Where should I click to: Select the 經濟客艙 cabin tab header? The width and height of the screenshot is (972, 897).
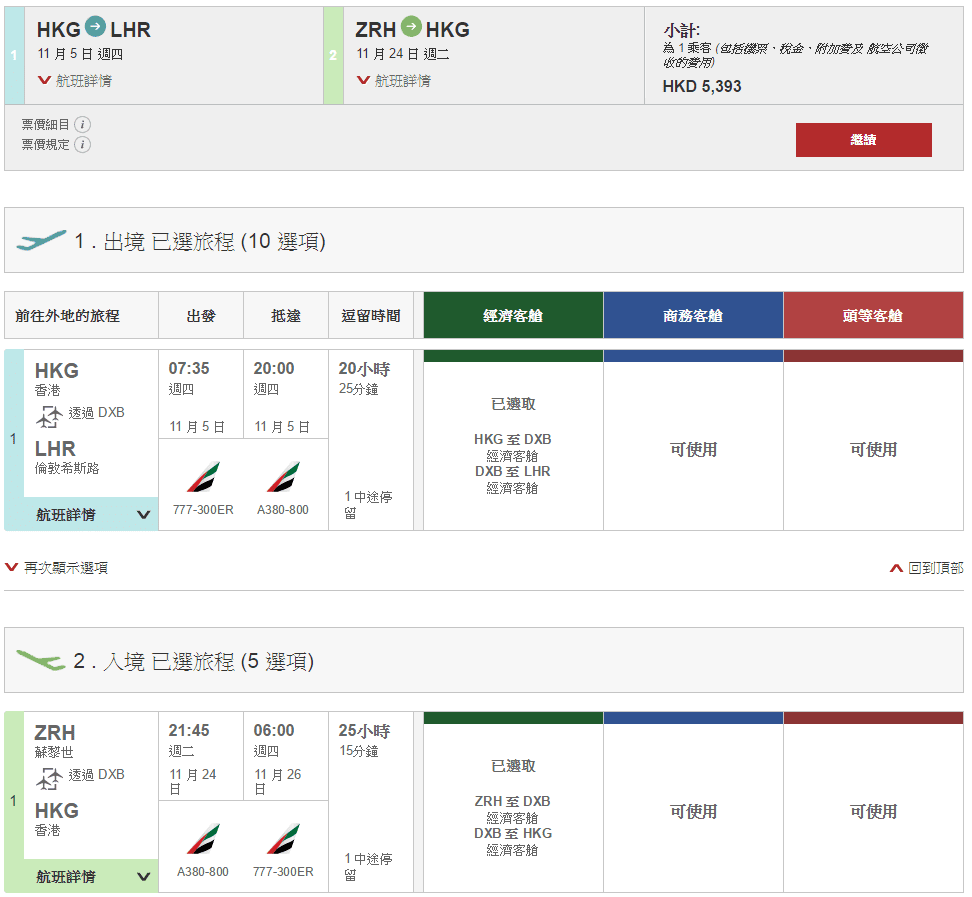(513, 316)
